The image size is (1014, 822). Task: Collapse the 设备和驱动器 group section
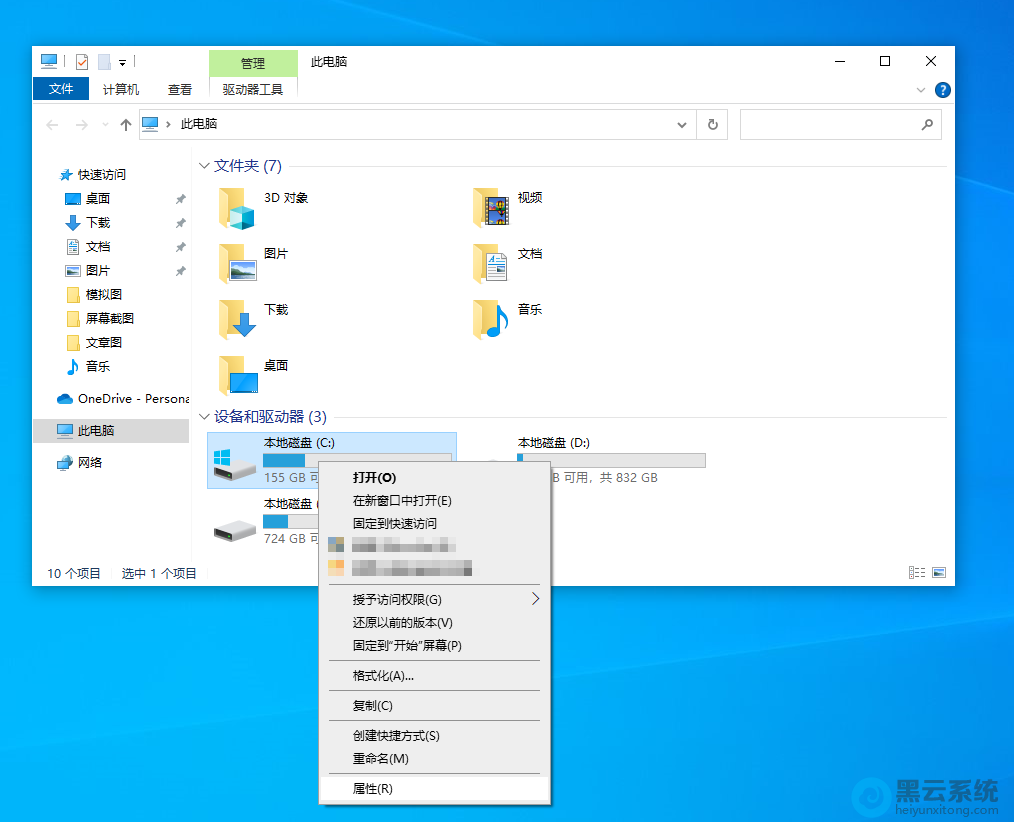[204, 417]
